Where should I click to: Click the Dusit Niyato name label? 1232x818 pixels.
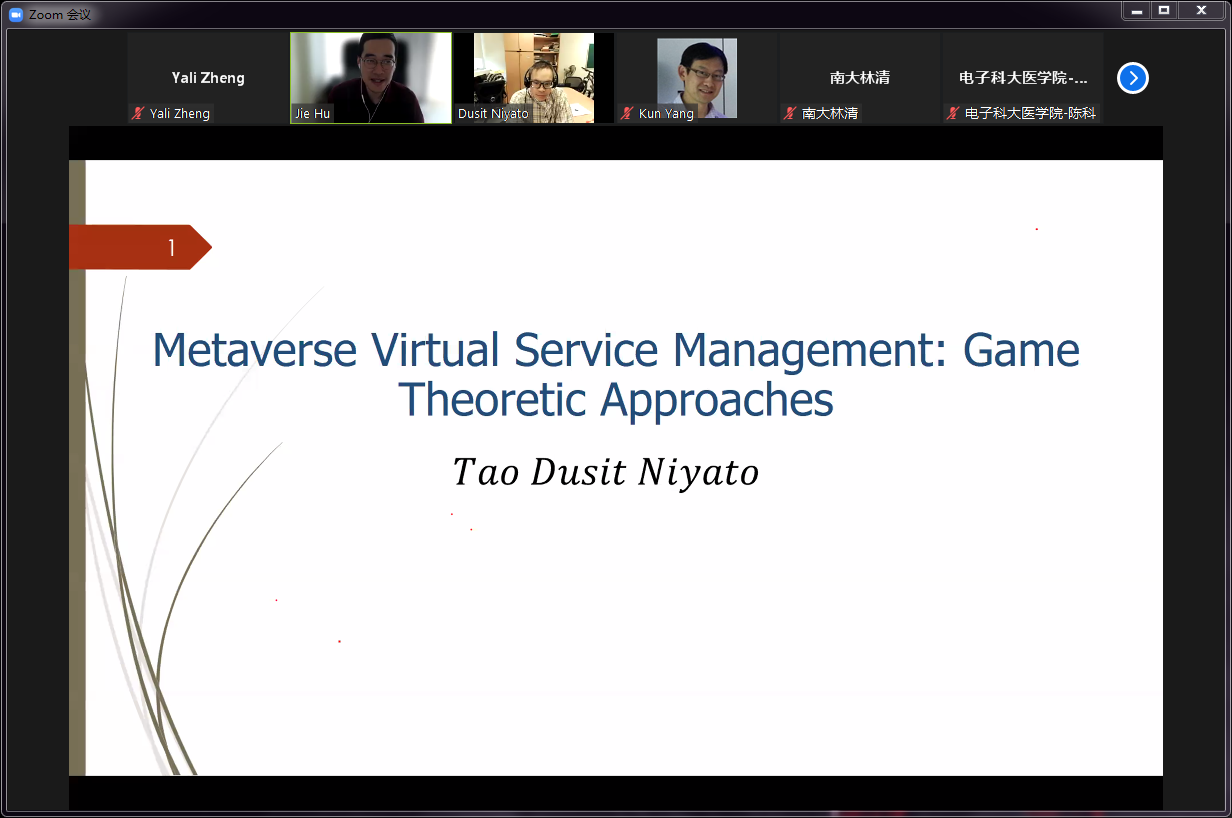(x=493, y=114)
